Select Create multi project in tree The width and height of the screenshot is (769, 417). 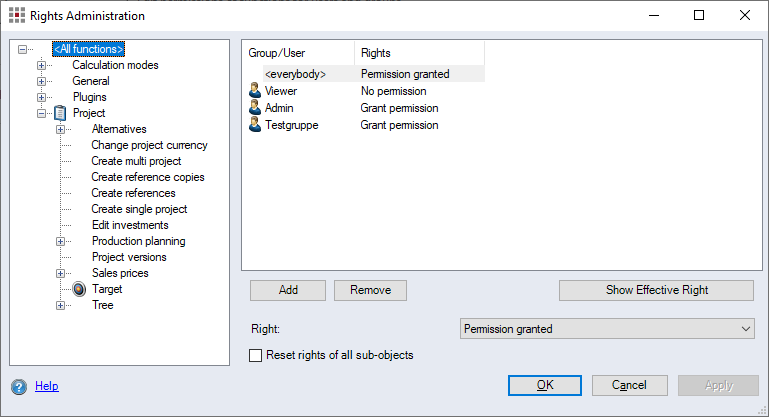click(135, 161)
